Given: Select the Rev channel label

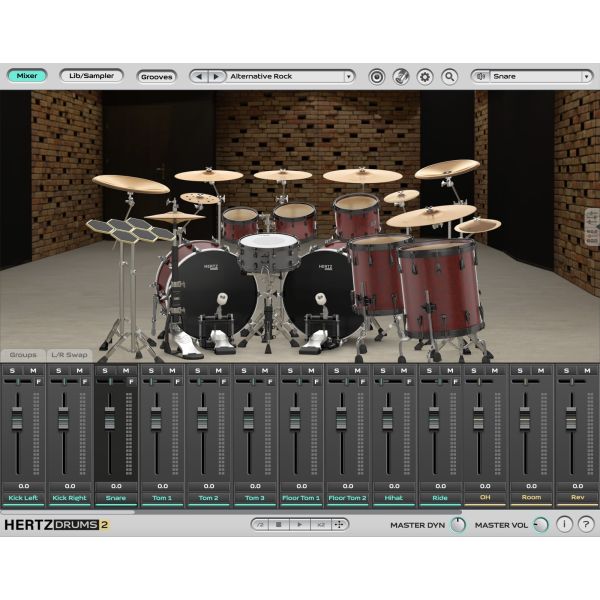Looking at the screenshot, I should [577, 497].
